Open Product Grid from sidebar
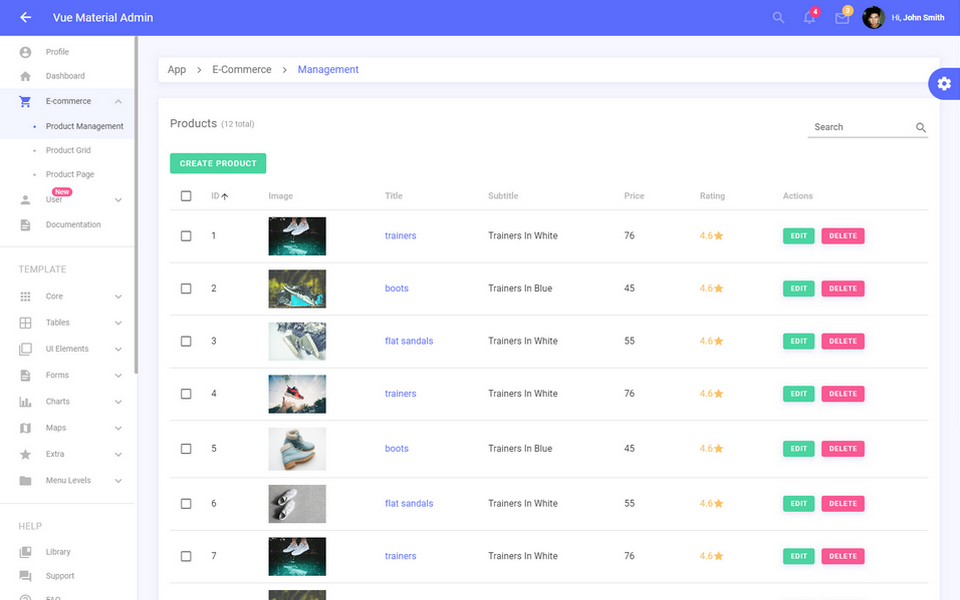 pos(68,150)
